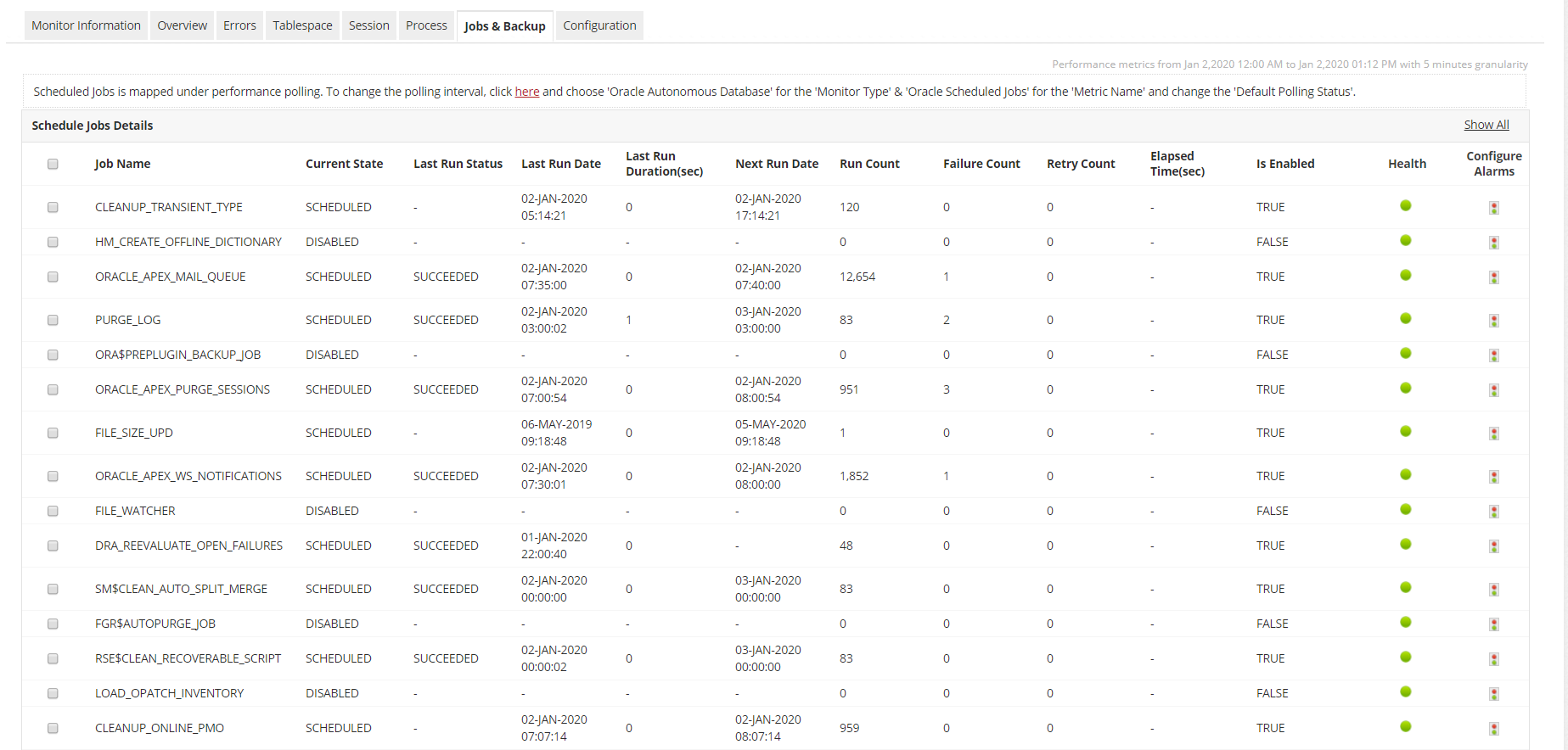Toggle the select-all checkbox in table header
The width and height of the screenshot is (1568, 750).
tap(53, 164)
